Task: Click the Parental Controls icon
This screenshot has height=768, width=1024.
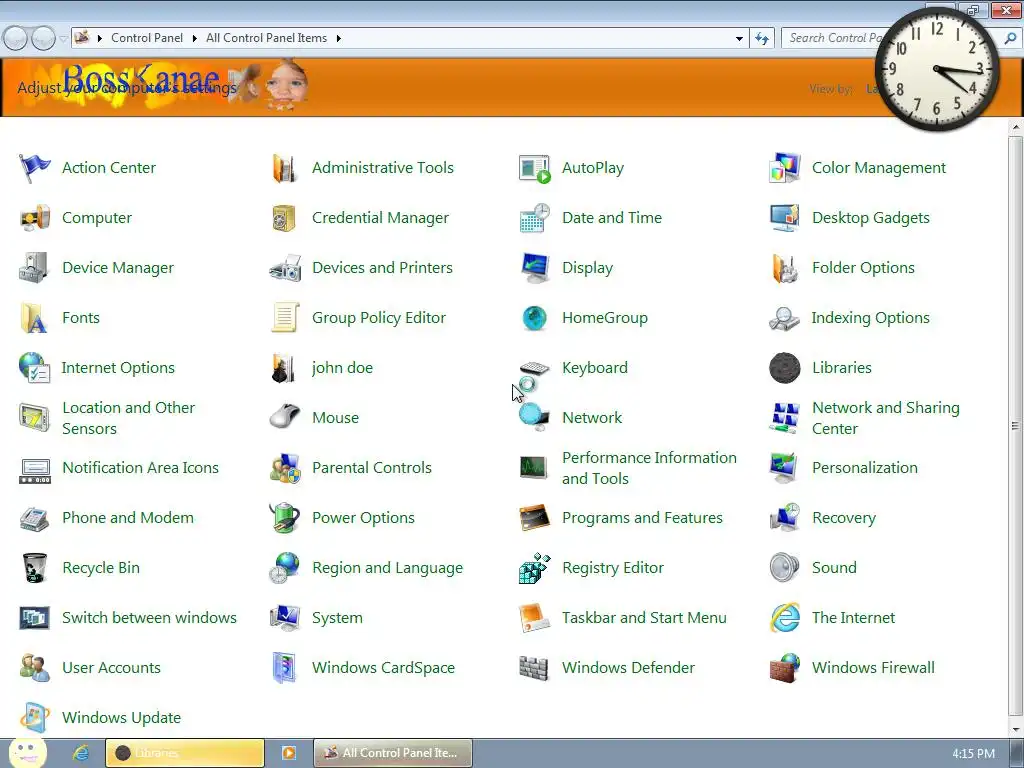Action: (285, 468)
